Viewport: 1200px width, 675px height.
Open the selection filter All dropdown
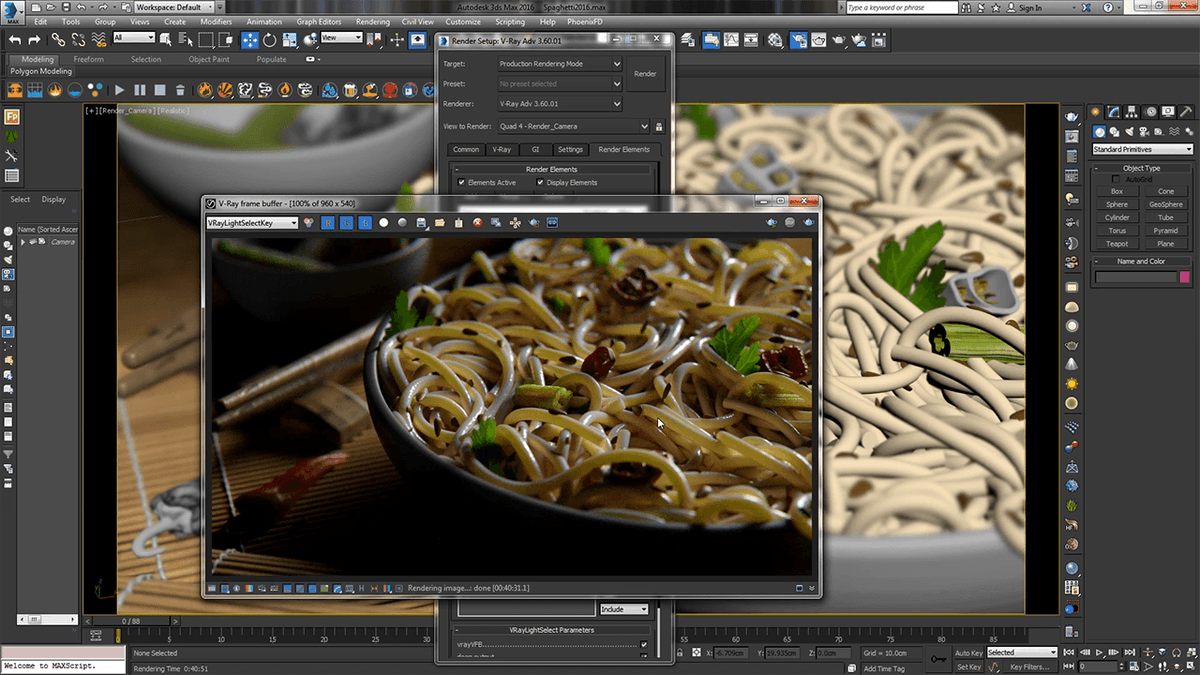click(x=135, y=38)
